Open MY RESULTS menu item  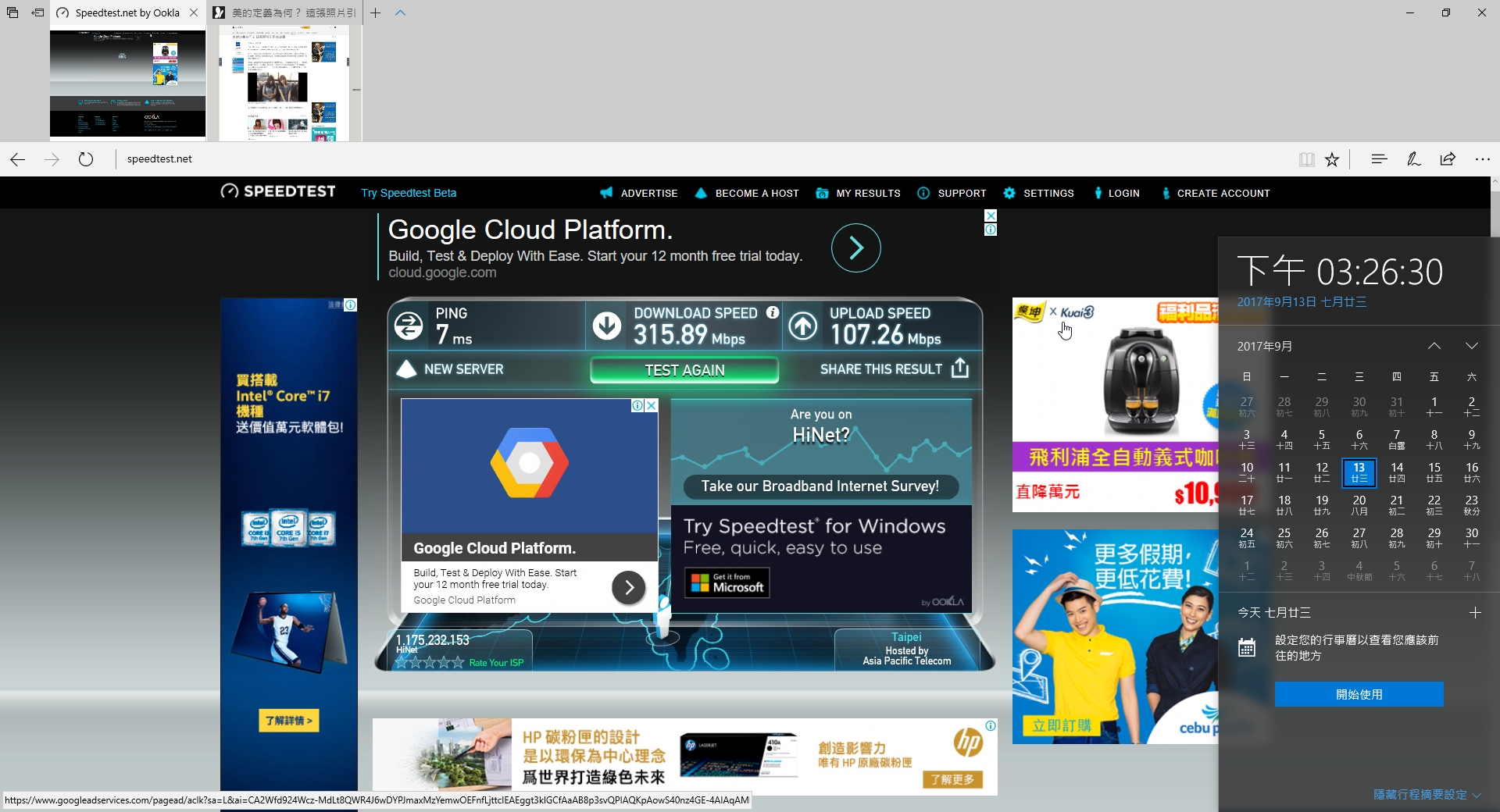(858, 193)
